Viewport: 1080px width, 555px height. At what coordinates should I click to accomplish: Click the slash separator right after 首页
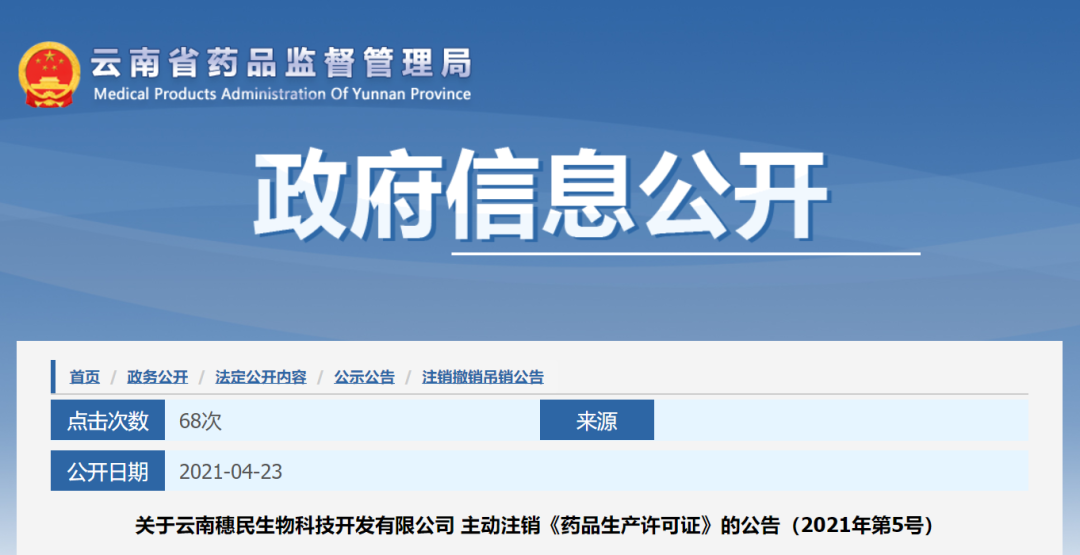(114, 377)
